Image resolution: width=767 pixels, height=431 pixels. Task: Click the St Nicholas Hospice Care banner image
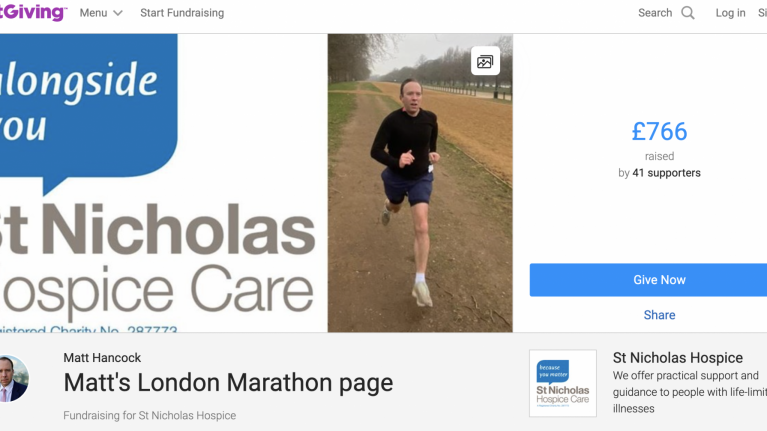coord(163,183)
